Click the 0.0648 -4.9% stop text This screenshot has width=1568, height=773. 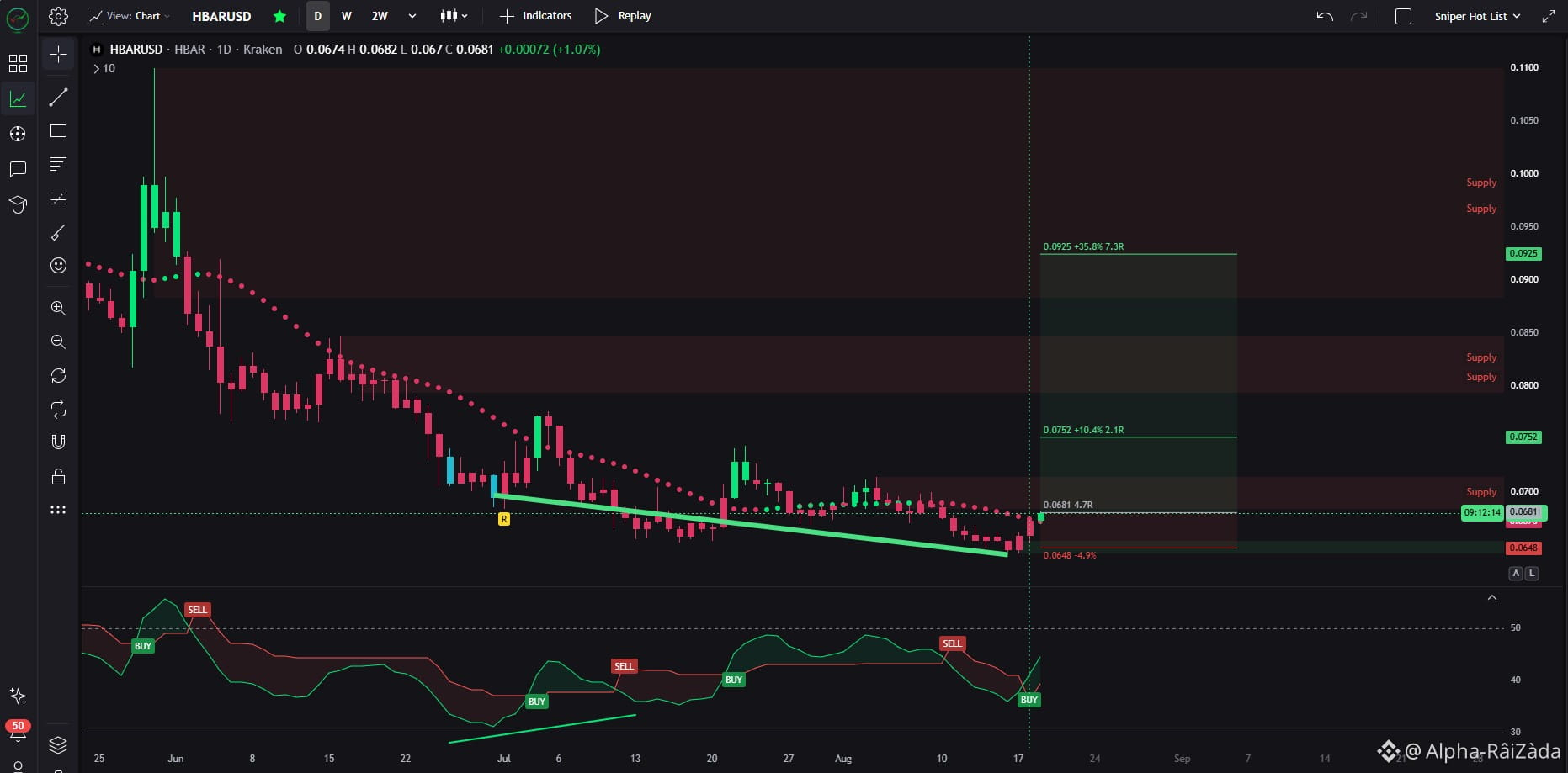pyautogui.click(x=1069, y=555)
